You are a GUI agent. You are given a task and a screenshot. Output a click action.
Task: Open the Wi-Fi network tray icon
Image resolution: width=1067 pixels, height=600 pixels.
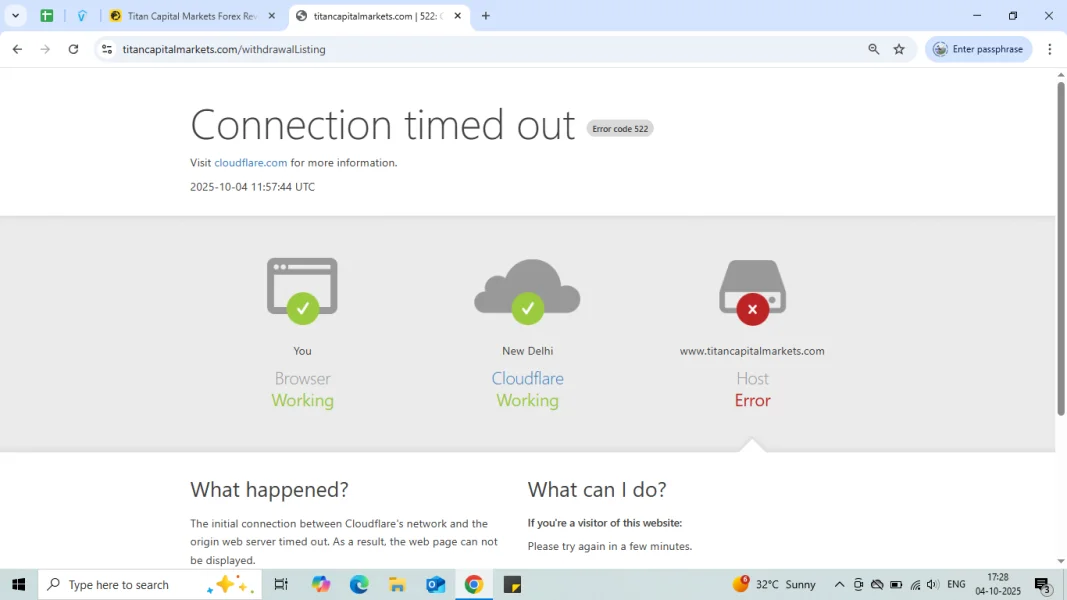coord(915,584)
